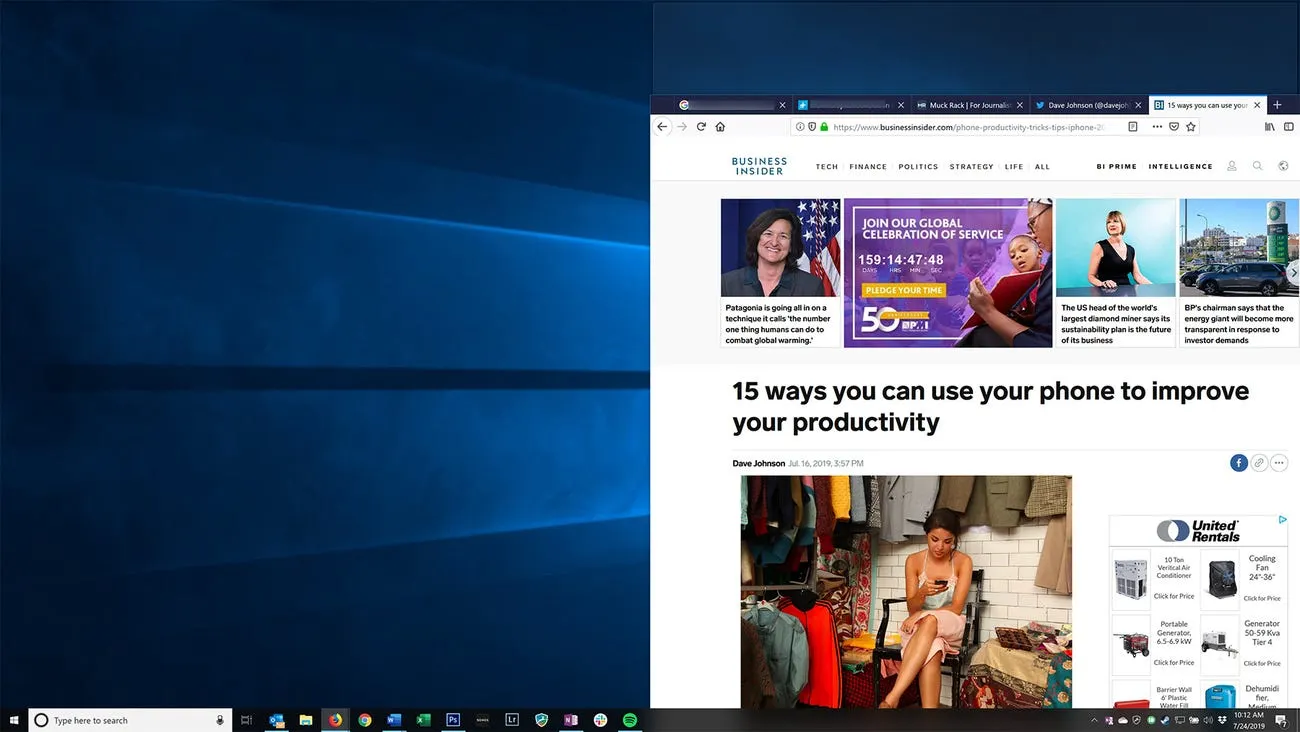Share the article on Facebook
Viewport: 1300px width, 732px height.
(1239, 463)
